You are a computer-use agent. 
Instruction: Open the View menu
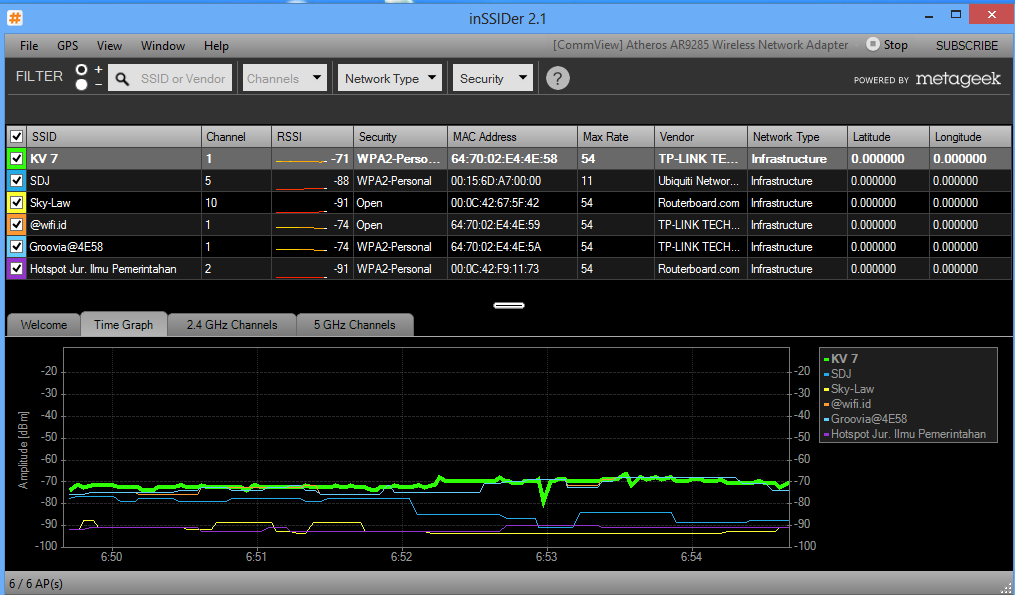click(x=109, y=45)
